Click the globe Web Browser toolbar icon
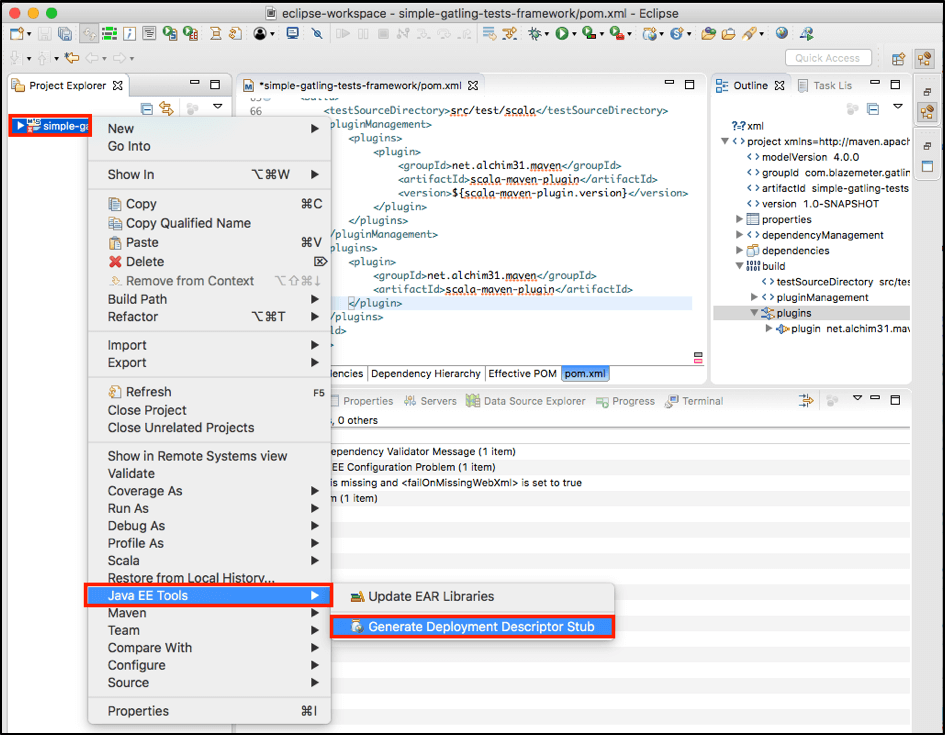The width and height of the screenshot is (945, 735). point(782,34)
